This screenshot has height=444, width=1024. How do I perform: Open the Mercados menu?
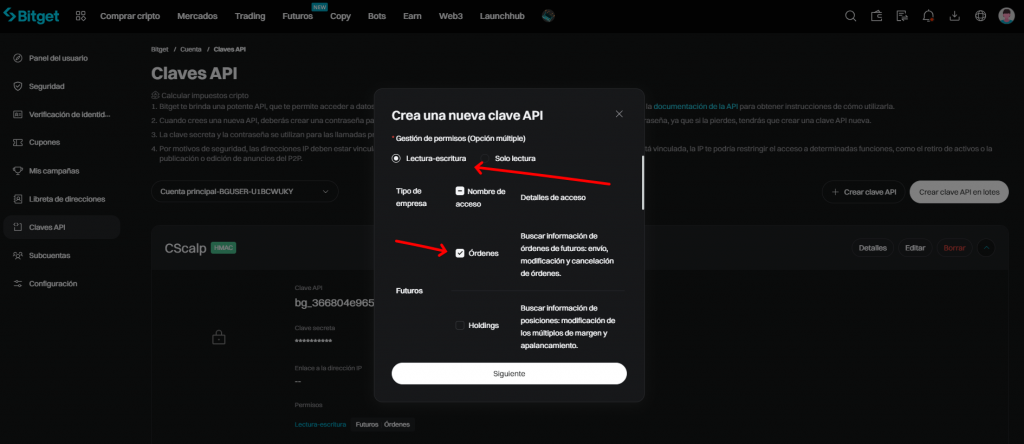pos(198,16)
